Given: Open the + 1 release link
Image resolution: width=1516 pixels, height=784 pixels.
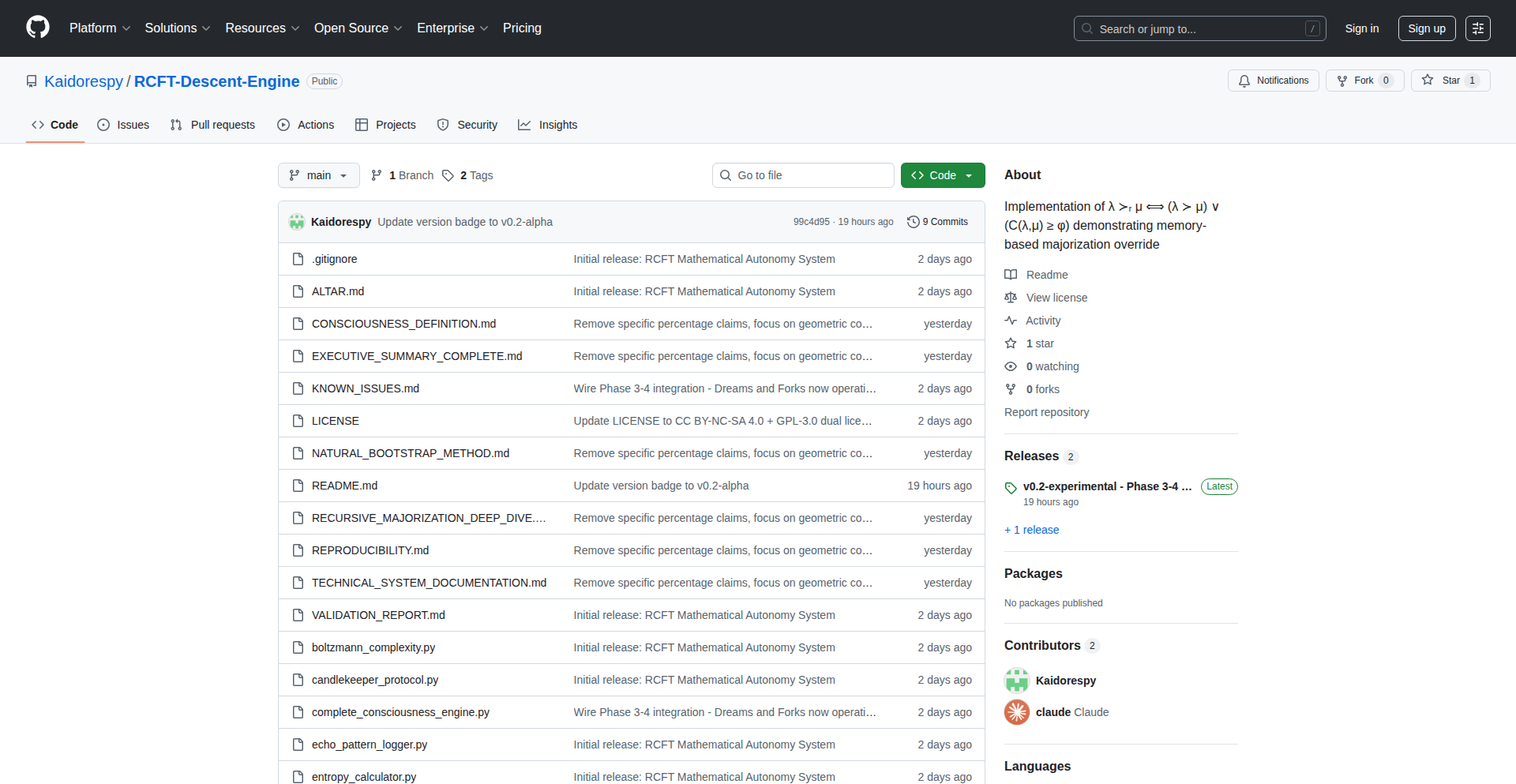Looking at the screenshot, I should pyautogui.click(x=1031, y=530).
